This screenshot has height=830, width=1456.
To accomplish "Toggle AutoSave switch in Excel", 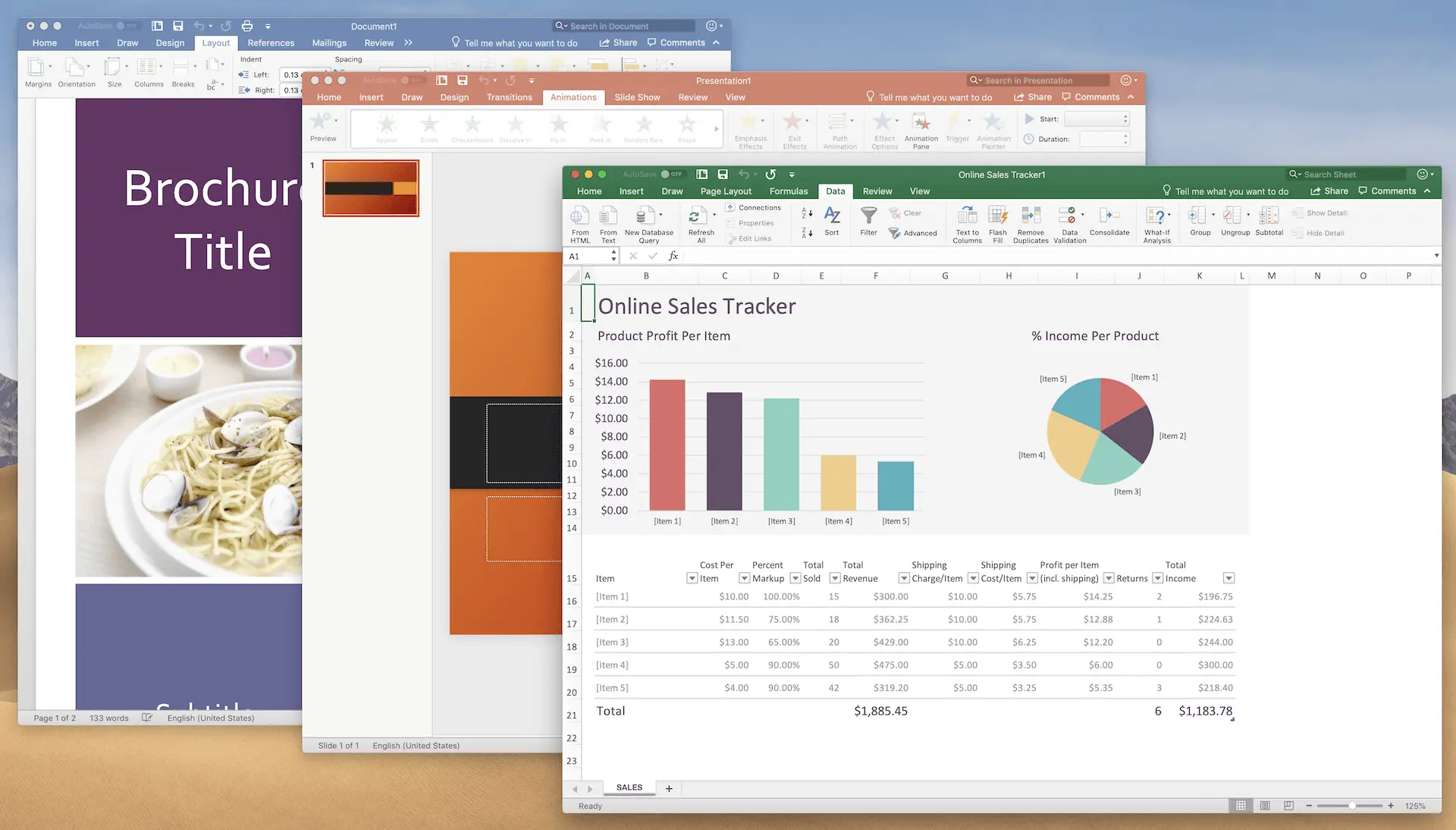I will coord(672,174).
